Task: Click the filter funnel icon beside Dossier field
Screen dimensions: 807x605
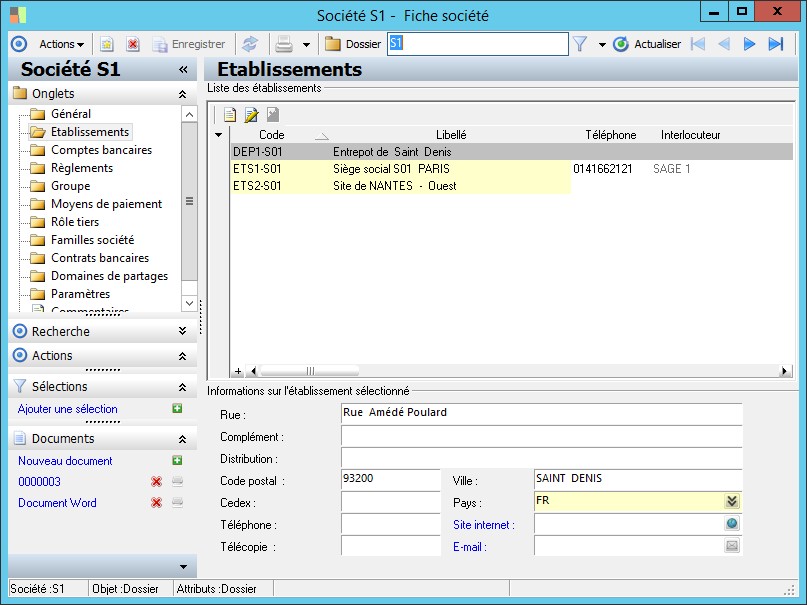Action: (579, 44)
